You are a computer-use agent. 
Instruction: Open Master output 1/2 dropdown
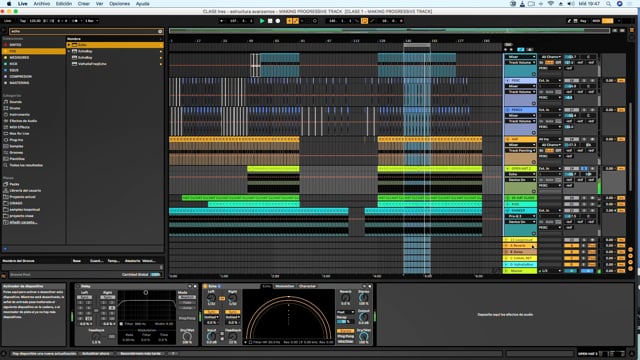[x=550, y=271]
